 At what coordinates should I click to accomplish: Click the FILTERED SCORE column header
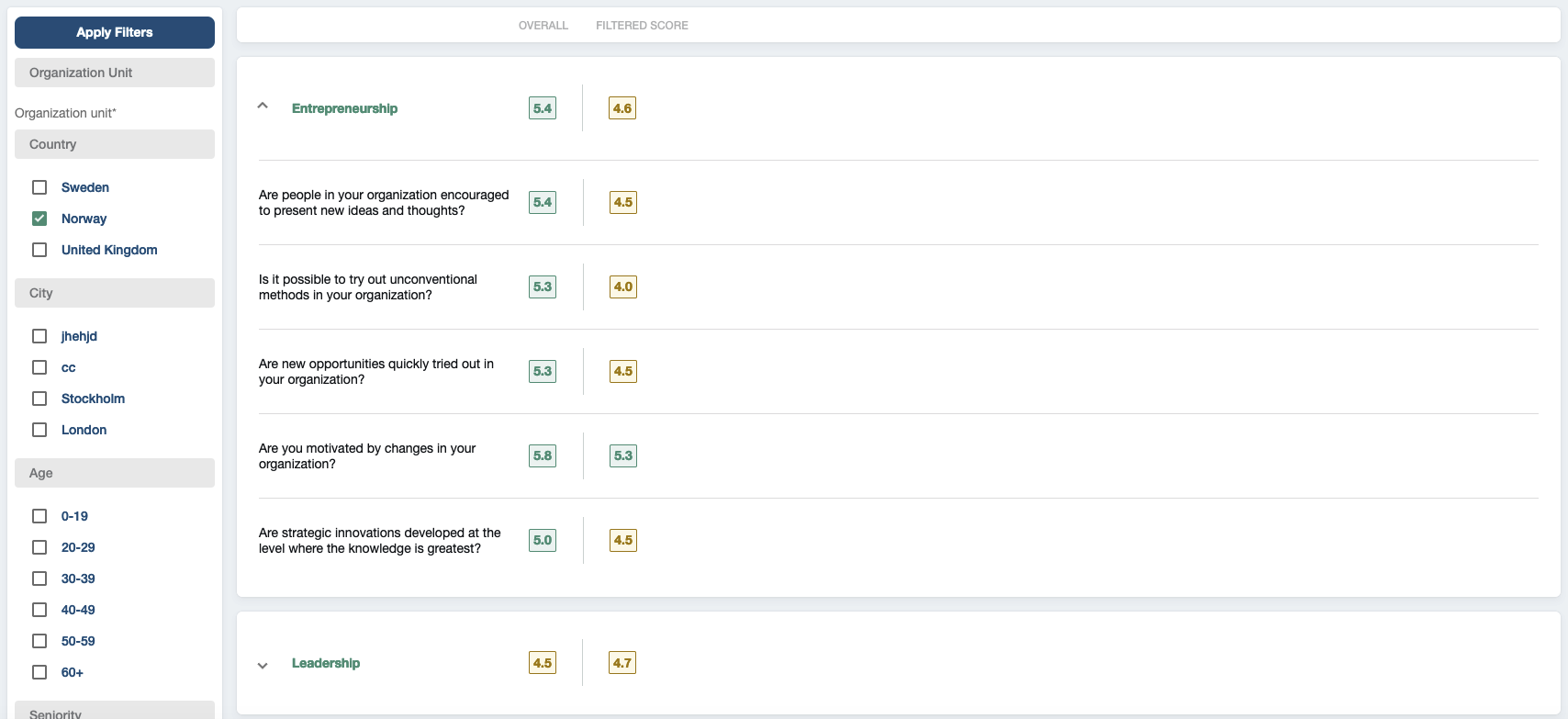coord(642,26)
